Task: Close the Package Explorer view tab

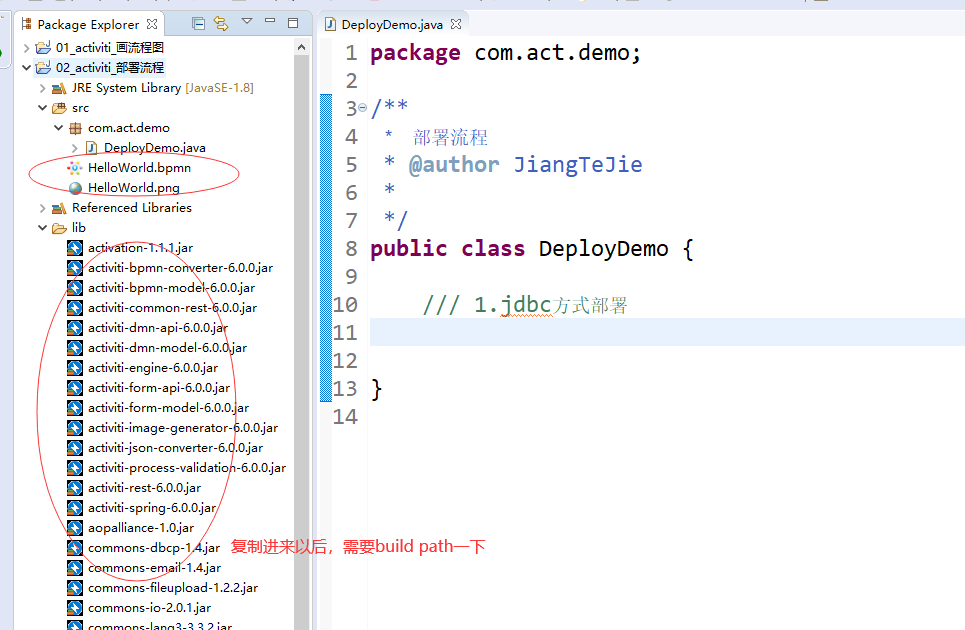Action: click(152, 24)
